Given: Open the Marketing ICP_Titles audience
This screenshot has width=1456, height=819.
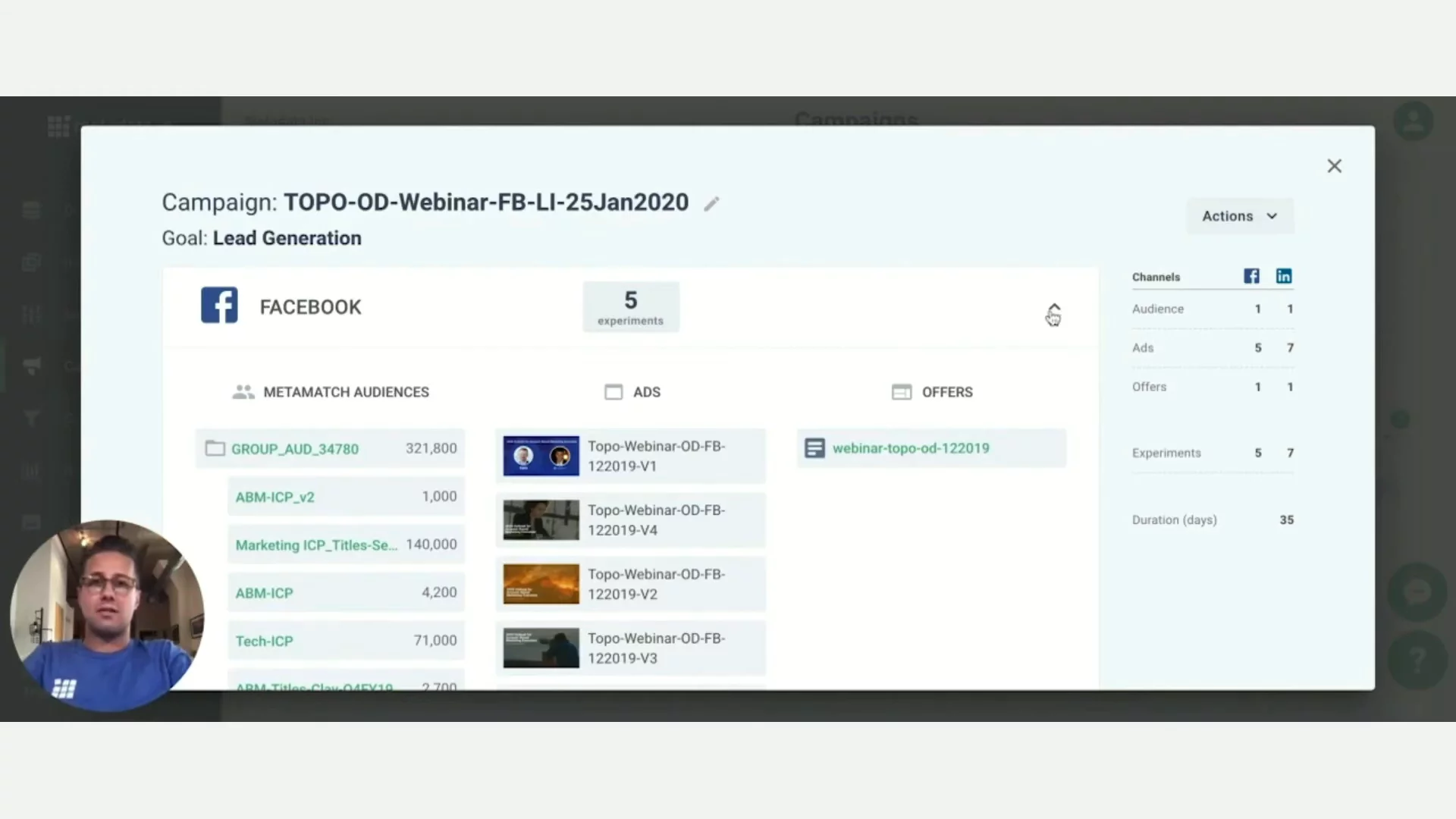Looking at the screenshot, I should coord(315,545).
